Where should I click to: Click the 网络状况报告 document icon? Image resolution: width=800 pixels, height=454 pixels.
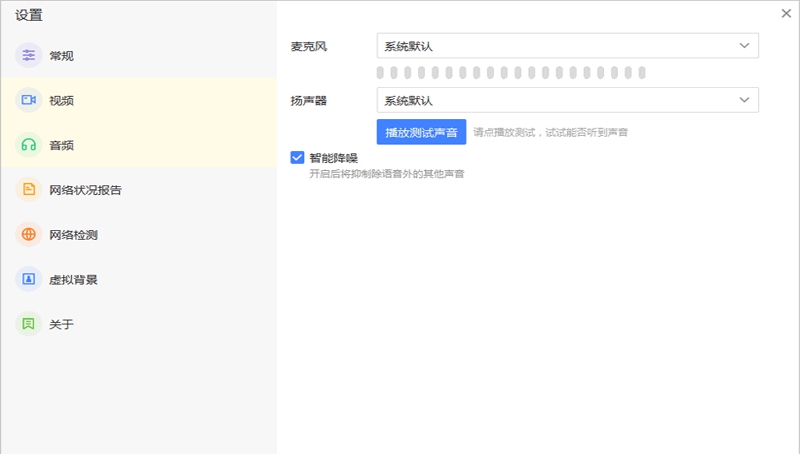point(29,190)
